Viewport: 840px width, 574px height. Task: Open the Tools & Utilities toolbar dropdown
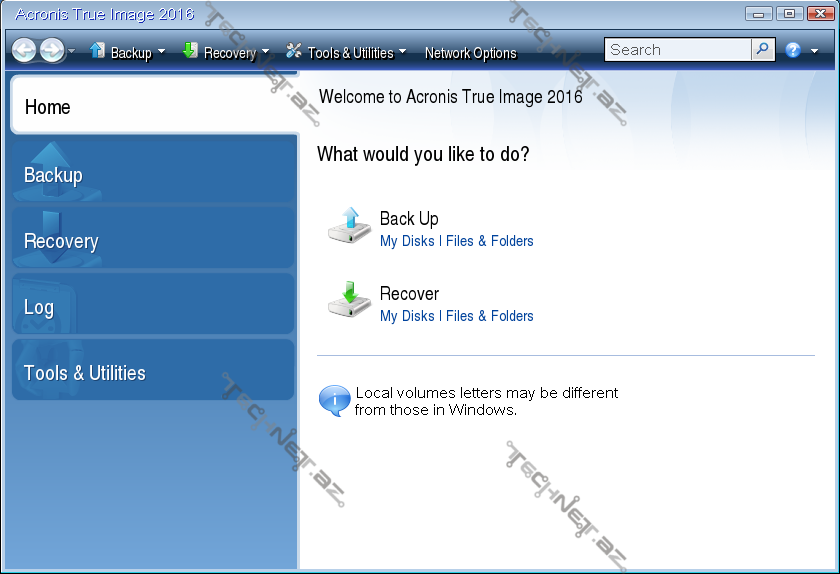pos(346,52)
